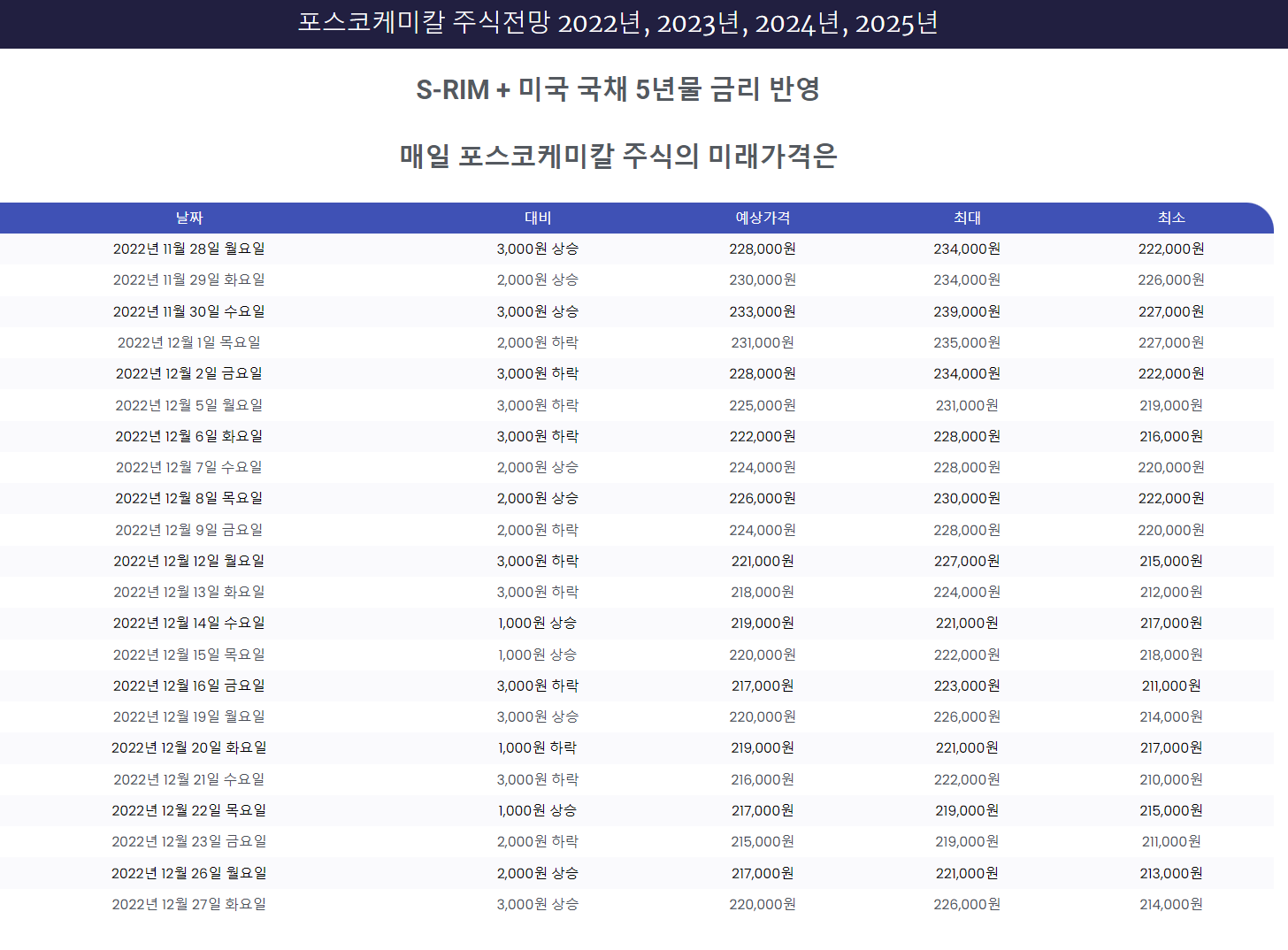This screenshot has width=1288, height=950.
Task: Click the 대비 column header
Action: [x=538, y=218]
